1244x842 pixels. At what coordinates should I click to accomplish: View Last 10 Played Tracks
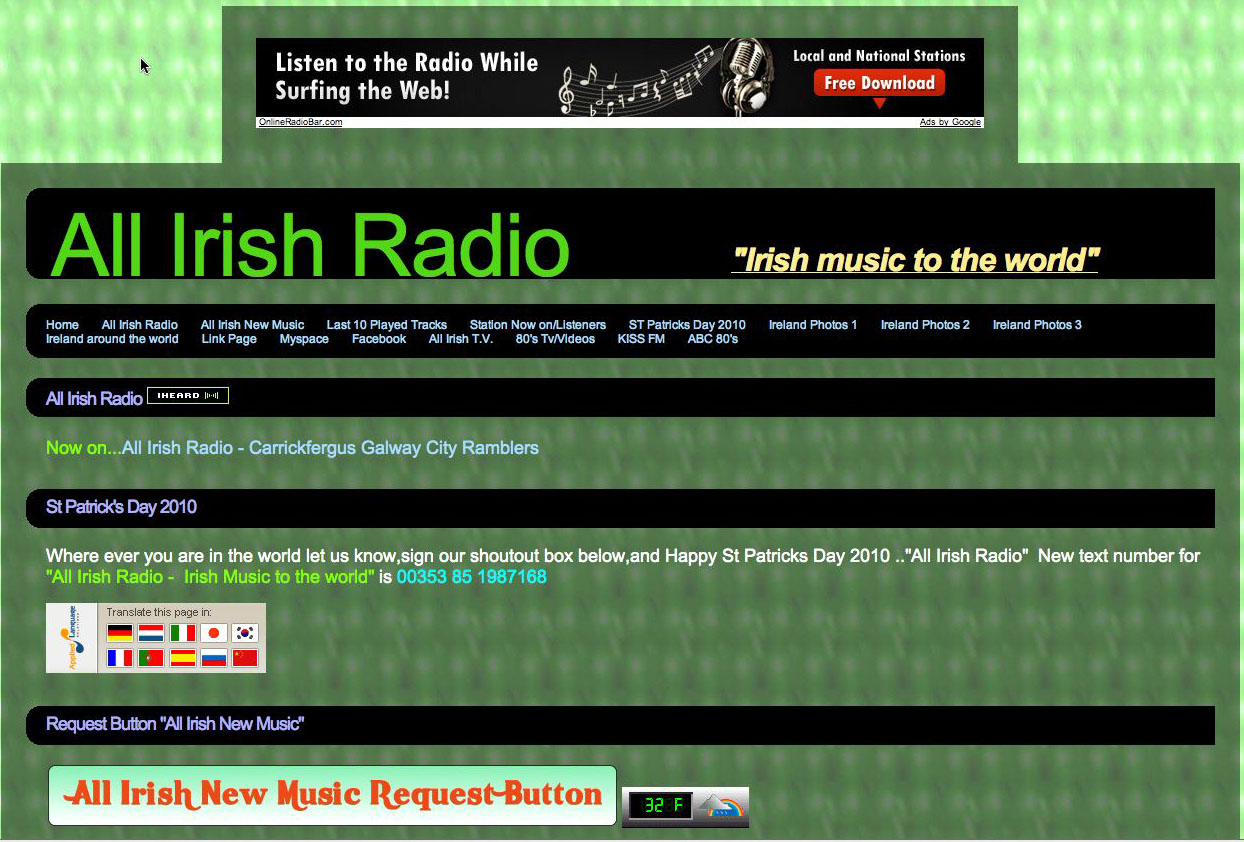pos(387,325)
